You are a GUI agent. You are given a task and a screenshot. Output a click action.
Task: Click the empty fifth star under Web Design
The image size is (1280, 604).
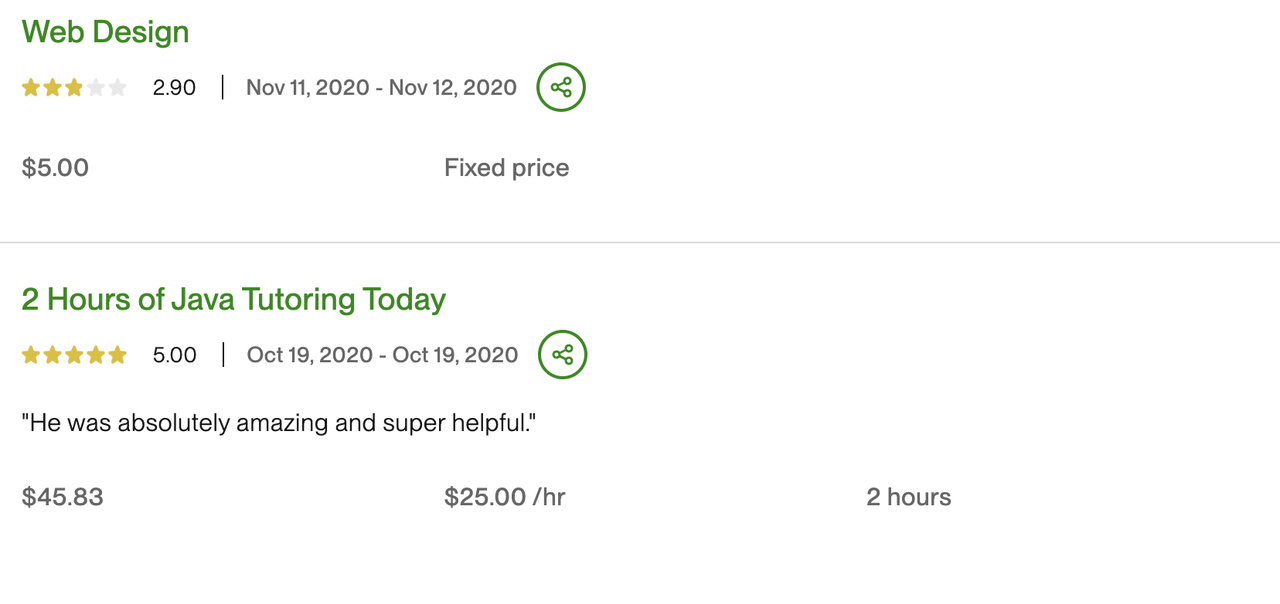click(x=117, y=88)
